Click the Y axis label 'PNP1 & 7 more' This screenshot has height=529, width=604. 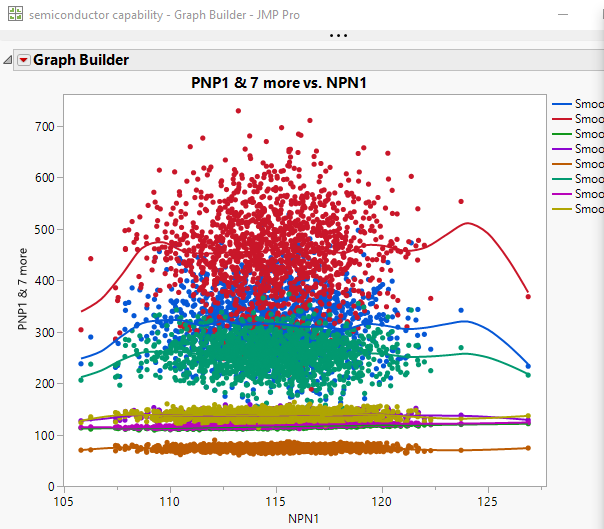tap(22, 289)
